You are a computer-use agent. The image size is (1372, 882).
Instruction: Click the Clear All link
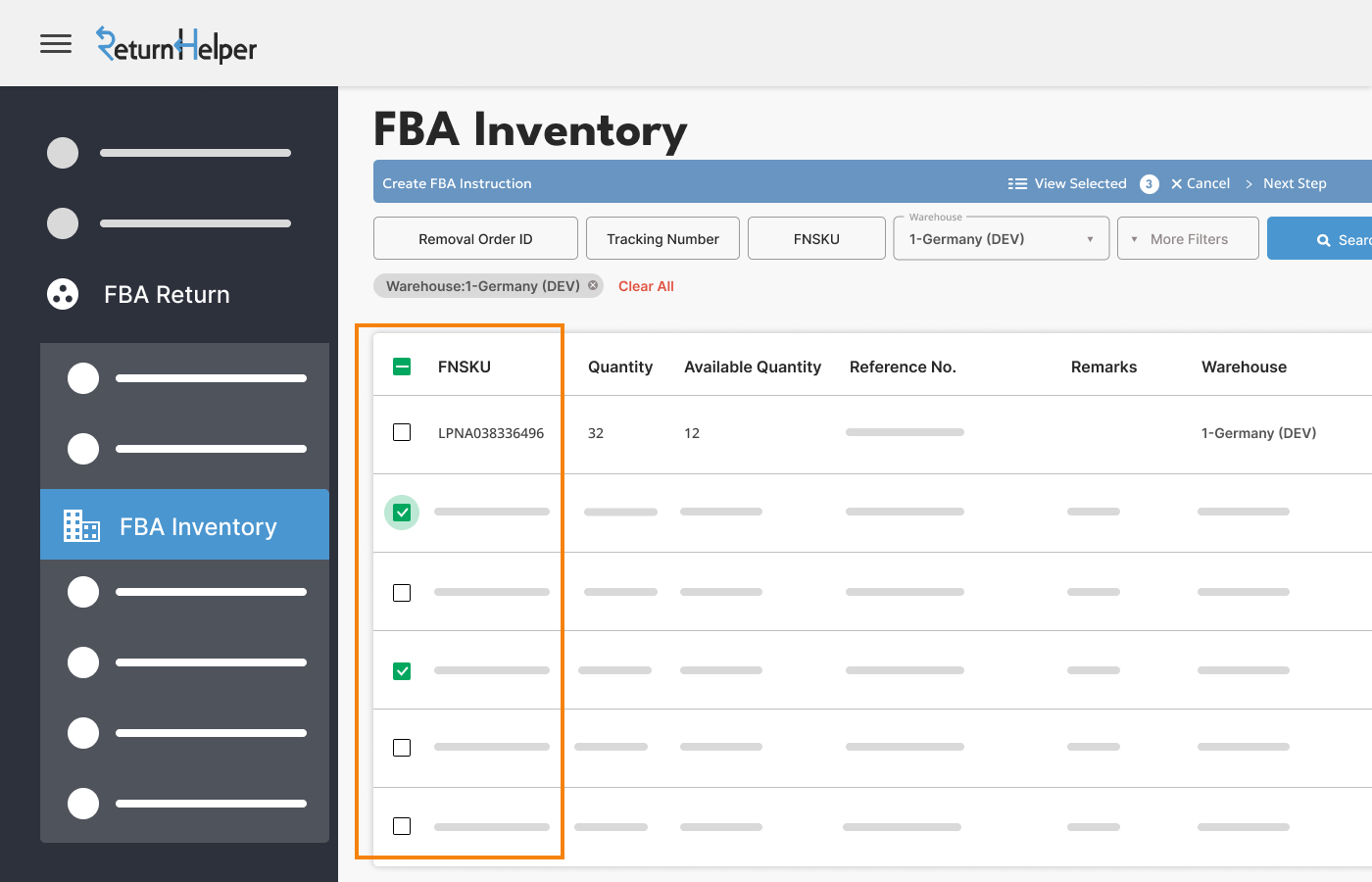(646, 286)
